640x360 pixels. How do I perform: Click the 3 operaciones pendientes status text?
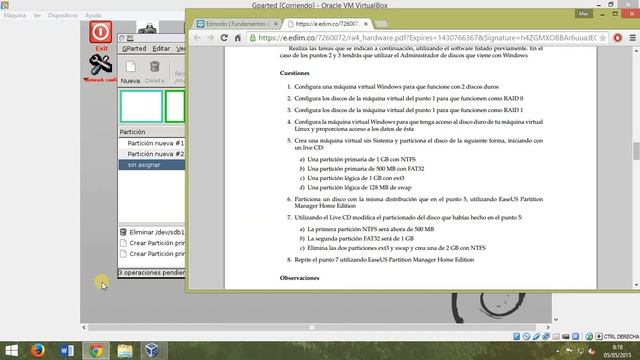click(152, 272)
